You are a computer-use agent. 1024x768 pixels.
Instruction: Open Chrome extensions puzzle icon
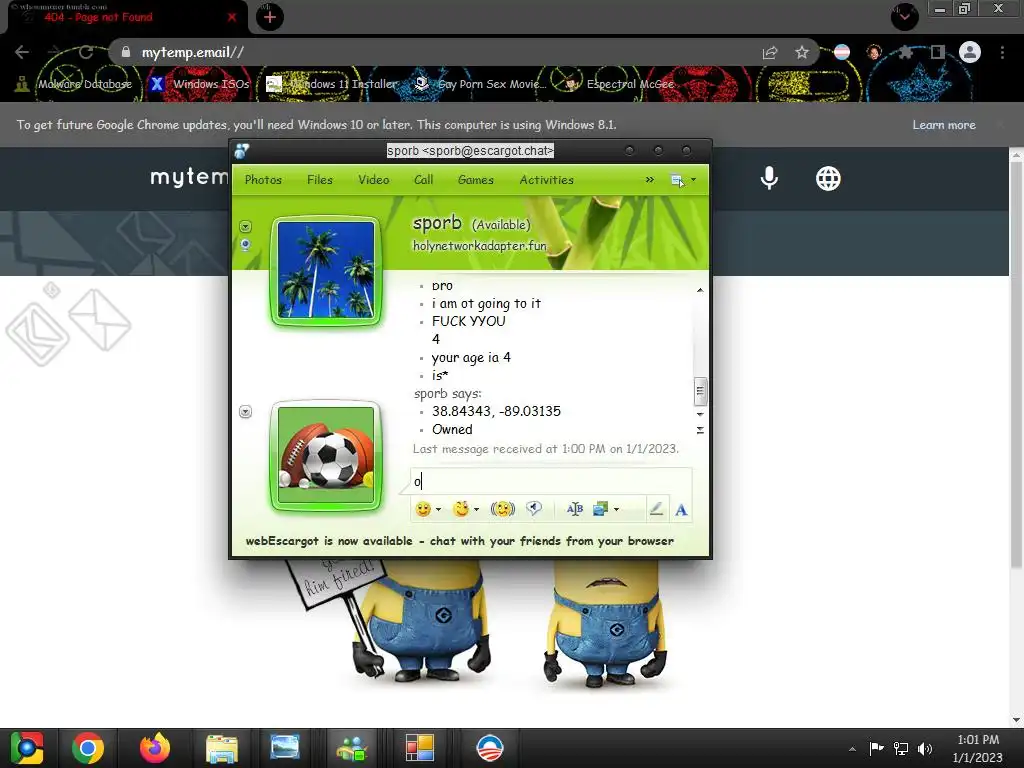[906, 52]
